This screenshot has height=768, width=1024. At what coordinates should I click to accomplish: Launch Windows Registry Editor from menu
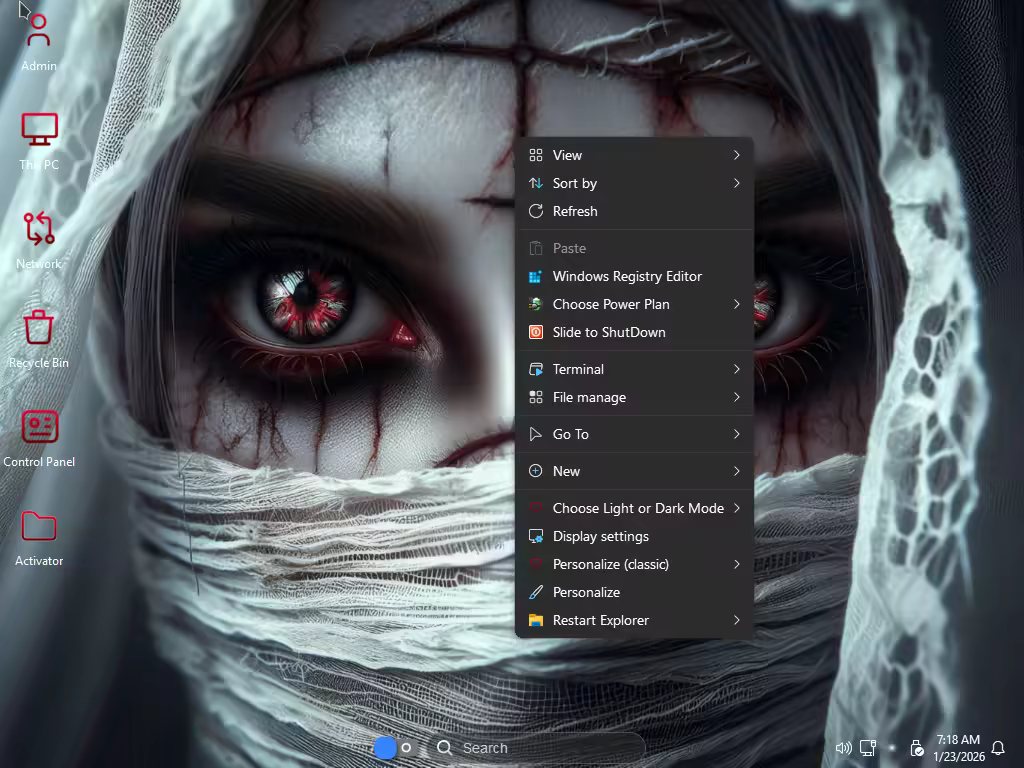(x=634, y=276)
